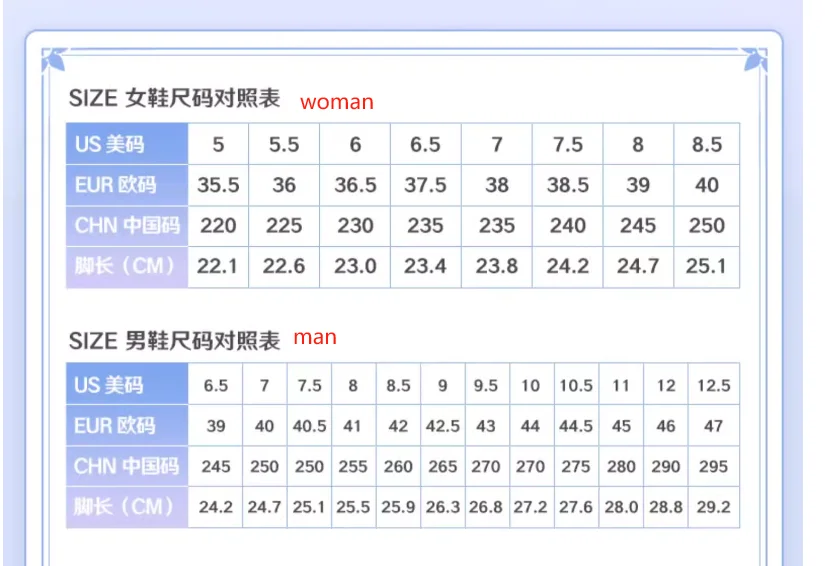Click the CHN size cell '275'

(x=576, y=467)
